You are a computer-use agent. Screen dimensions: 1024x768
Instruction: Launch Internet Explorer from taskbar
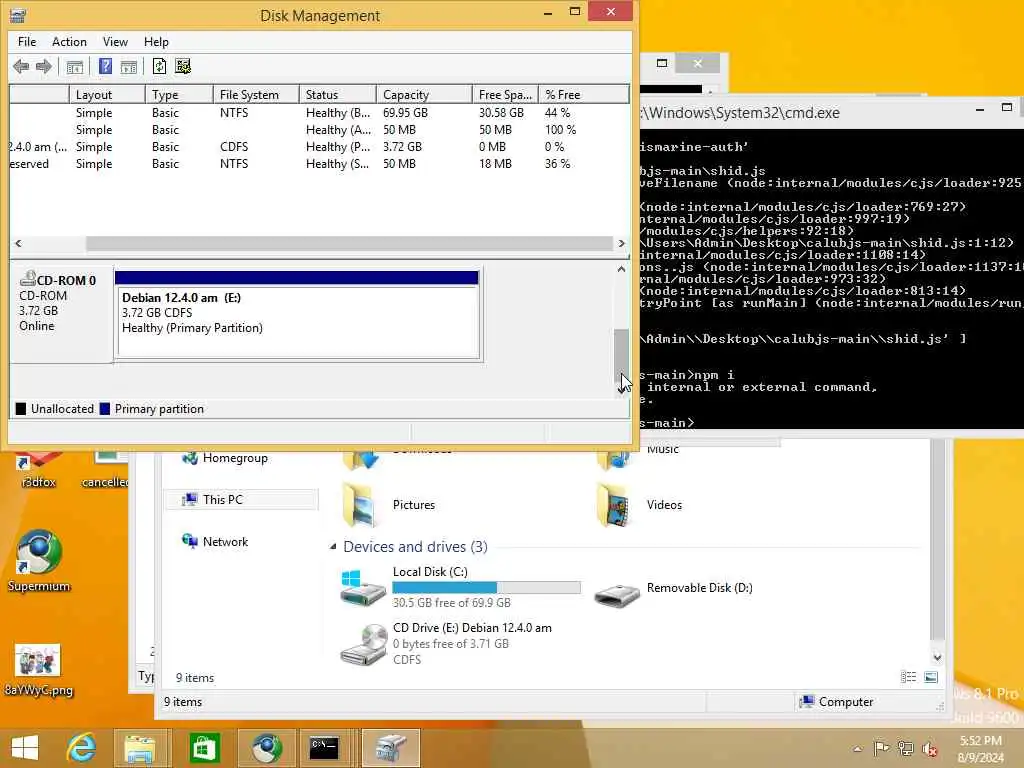pos(81,748)
